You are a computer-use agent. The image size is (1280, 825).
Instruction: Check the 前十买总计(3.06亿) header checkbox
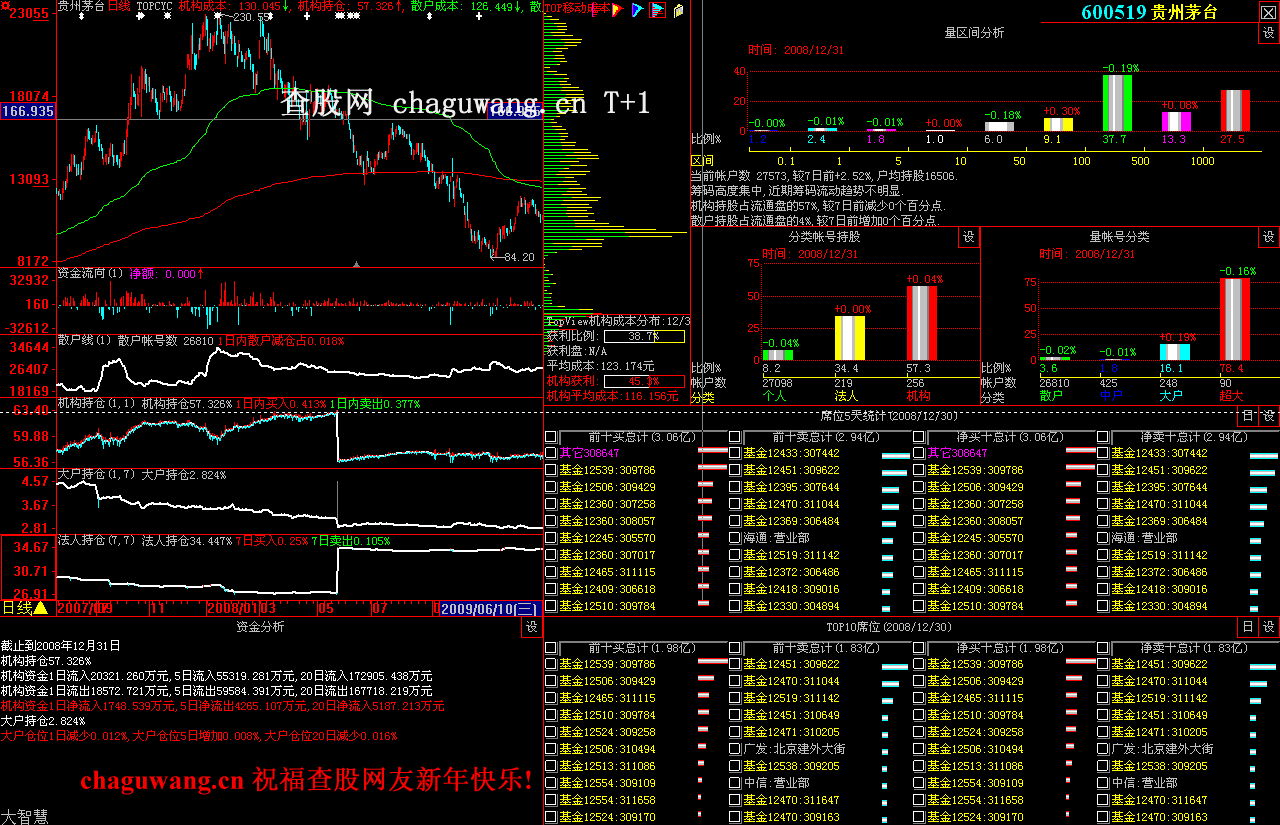(x=551, y=437)
